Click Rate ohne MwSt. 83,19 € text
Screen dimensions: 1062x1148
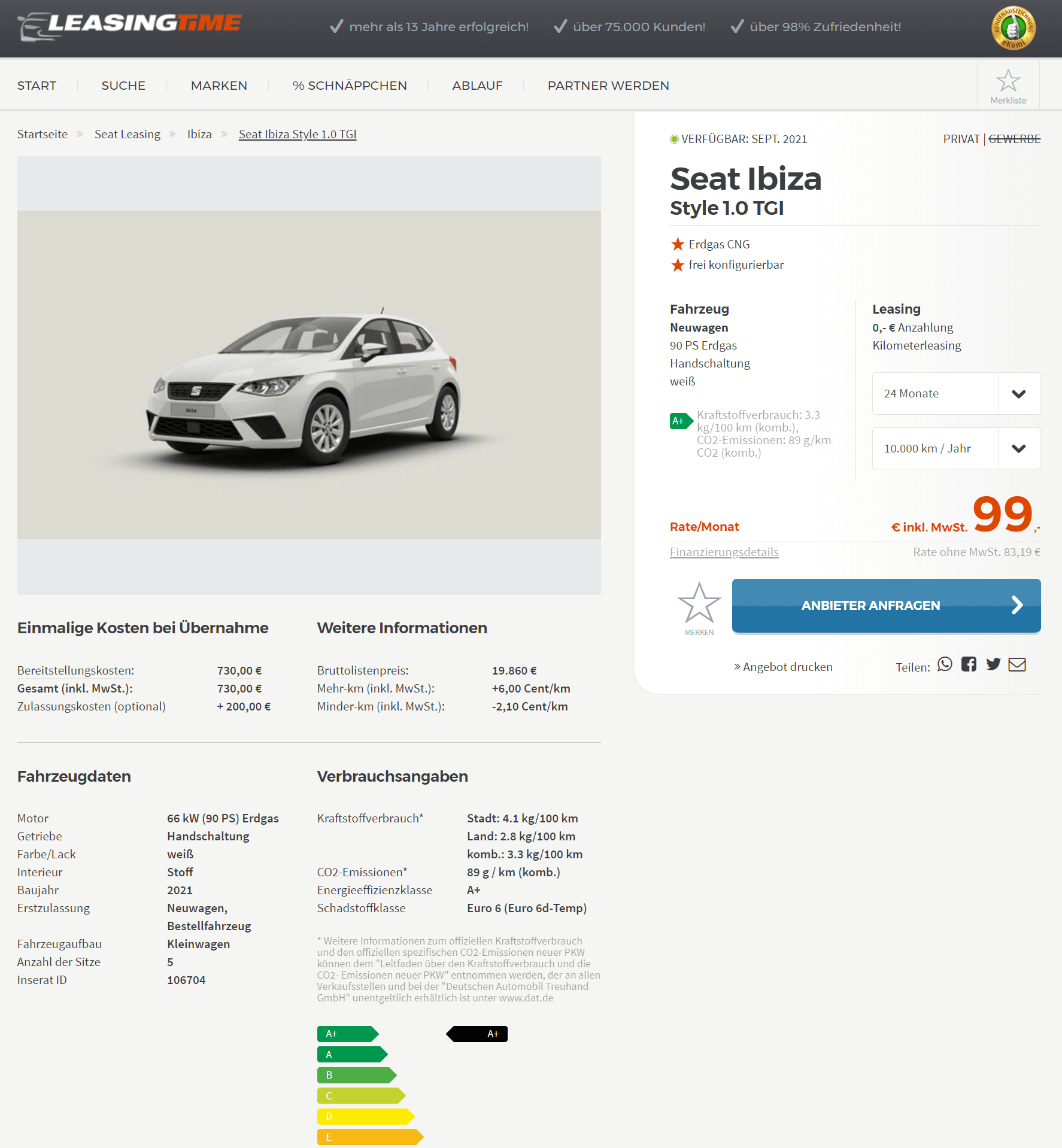[976, 552]
